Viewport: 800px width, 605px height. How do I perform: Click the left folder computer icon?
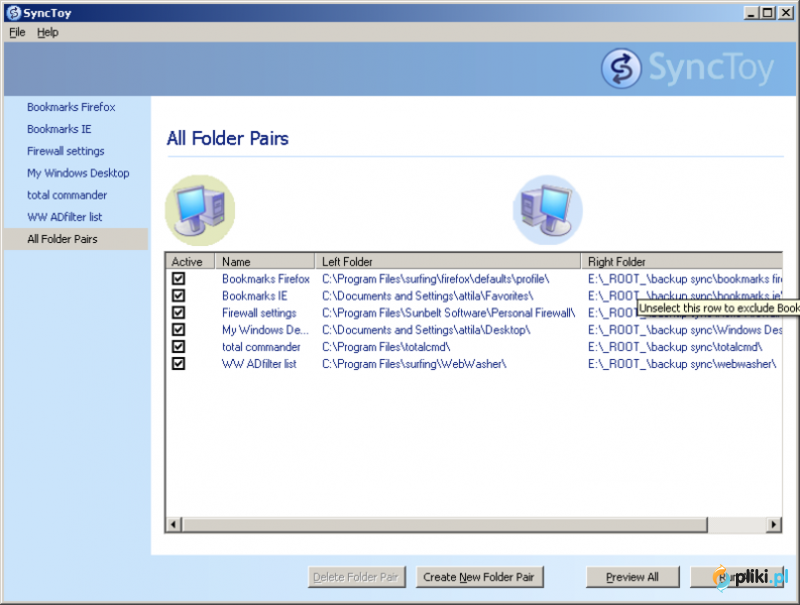tap(200, 210)
